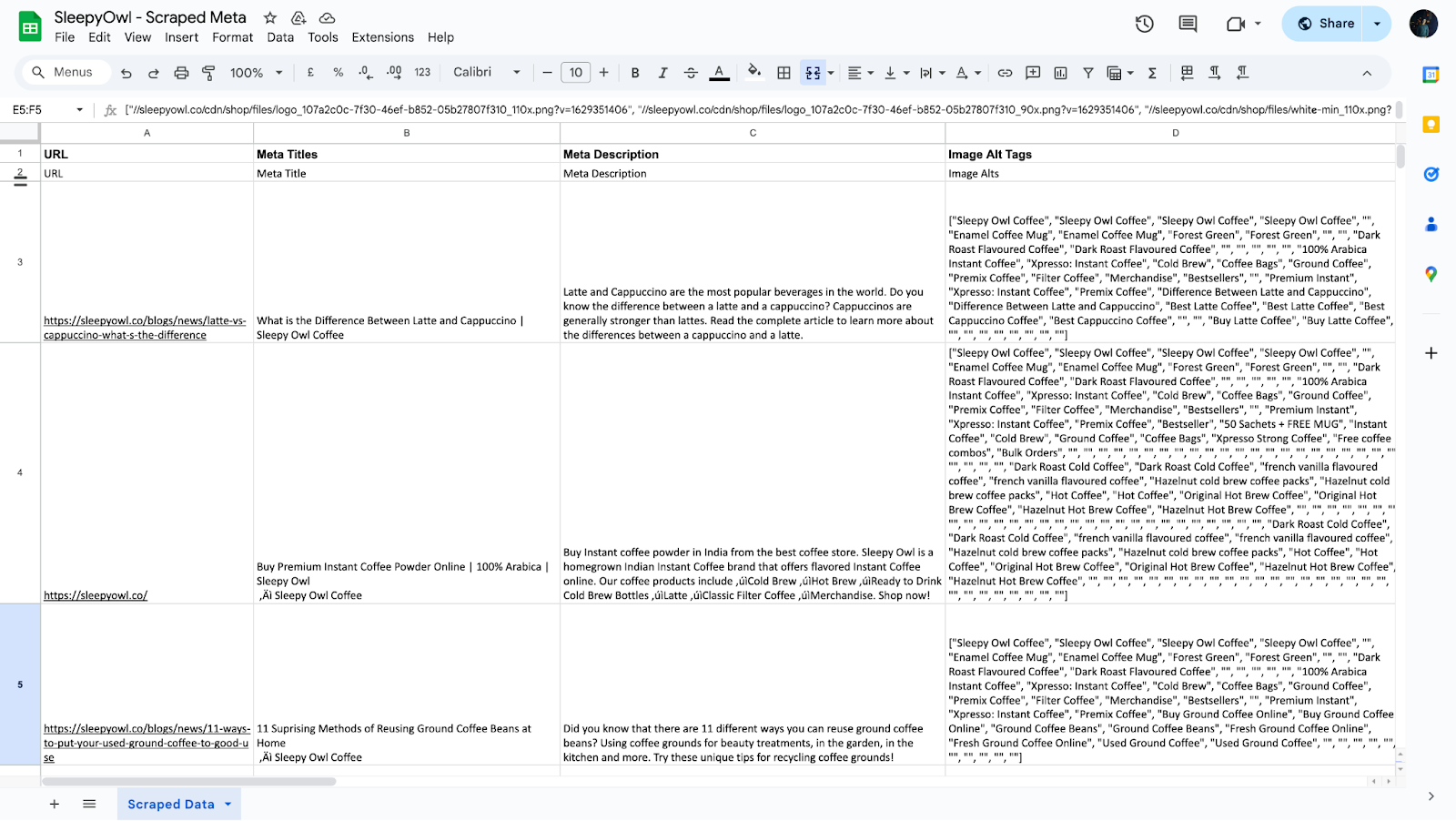Apply currency format with £ icon
The image size is (1456, 821).
click(311, 73)
